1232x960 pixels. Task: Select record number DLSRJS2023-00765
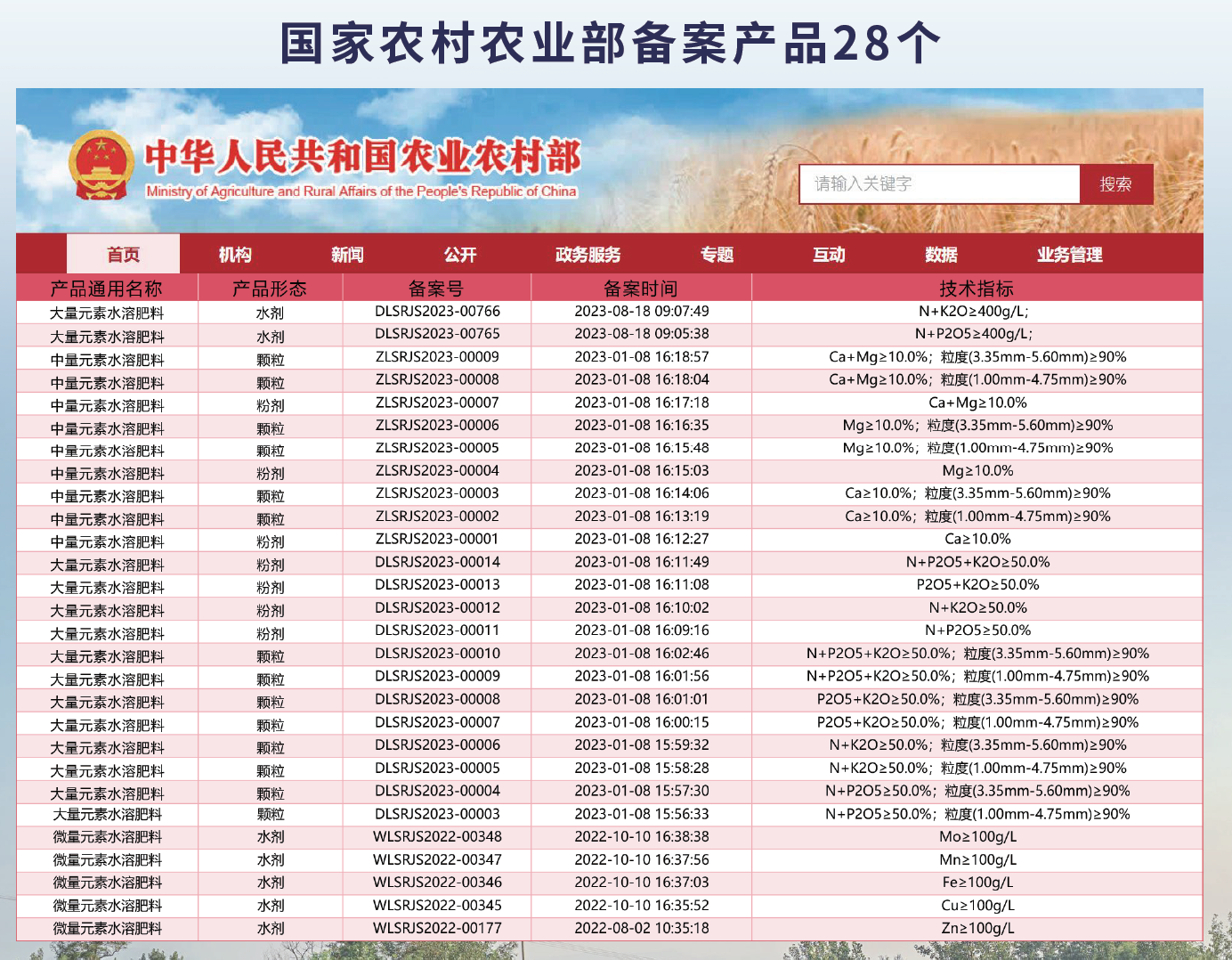click(437, 333)
